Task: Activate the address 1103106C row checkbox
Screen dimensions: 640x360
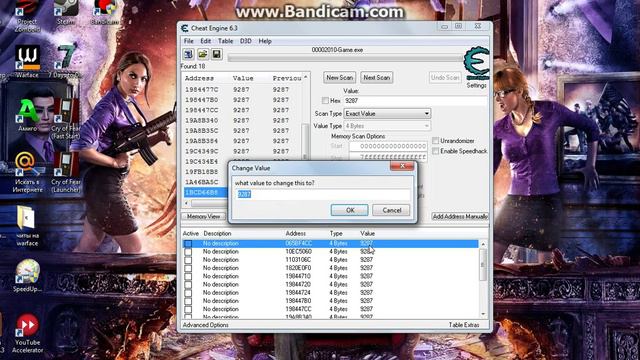Action: click(188, 260)
